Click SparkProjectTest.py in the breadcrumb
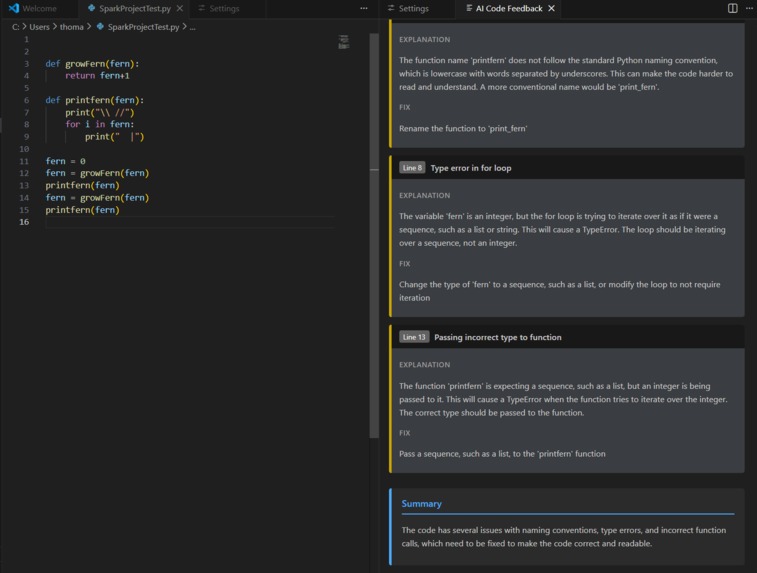This screenshot has height=573, width=757. pos(143,27)
